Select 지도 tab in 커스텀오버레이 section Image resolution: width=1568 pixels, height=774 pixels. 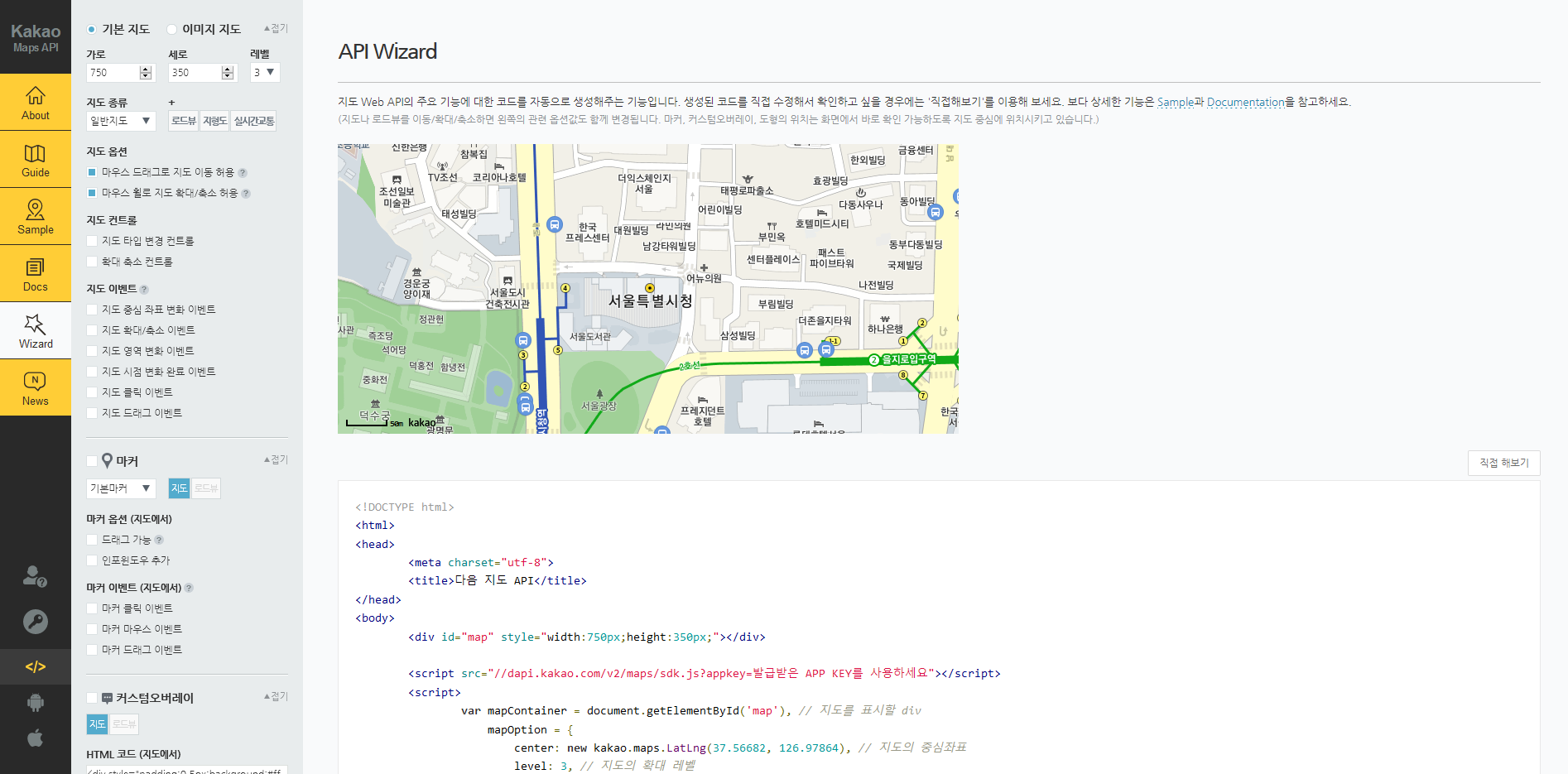(98, 724)
